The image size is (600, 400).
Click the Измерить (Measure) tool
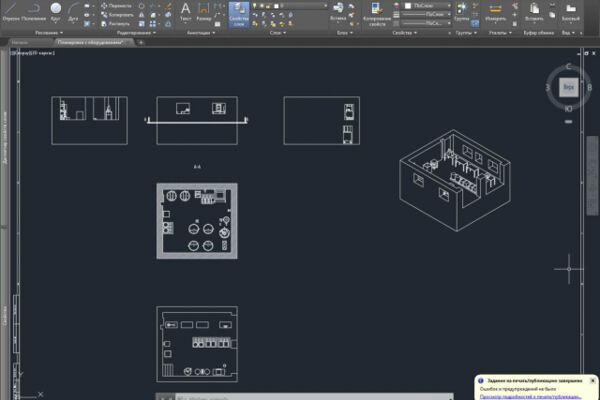pos(495,11)
